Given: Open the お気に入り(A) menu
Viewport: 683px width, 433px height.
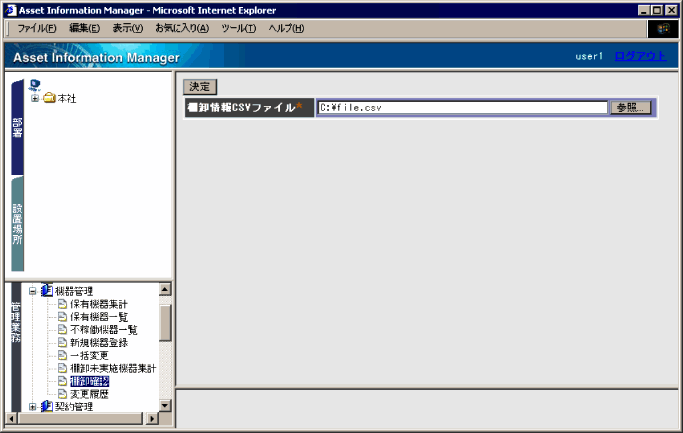Looking at the screenshot, I should (x=182, y=28).
